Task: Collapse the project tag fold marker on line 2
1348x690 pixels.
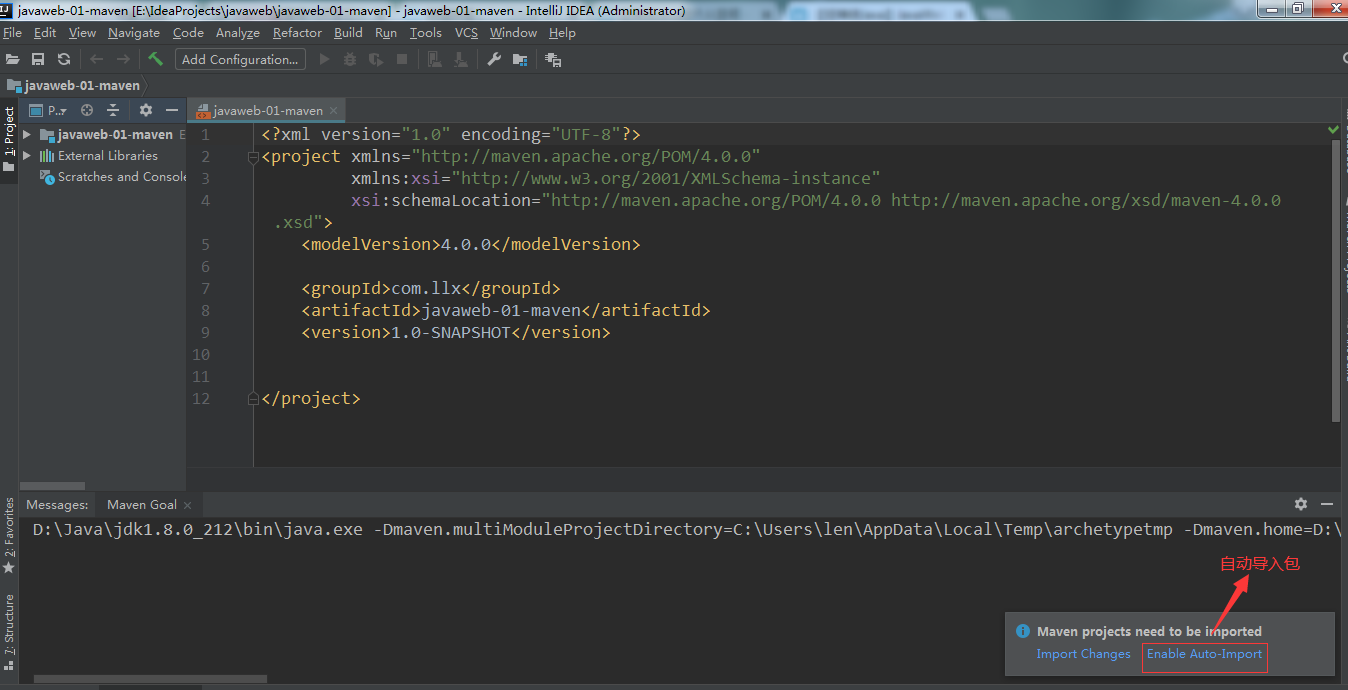Action: click(x=253, y=156)
